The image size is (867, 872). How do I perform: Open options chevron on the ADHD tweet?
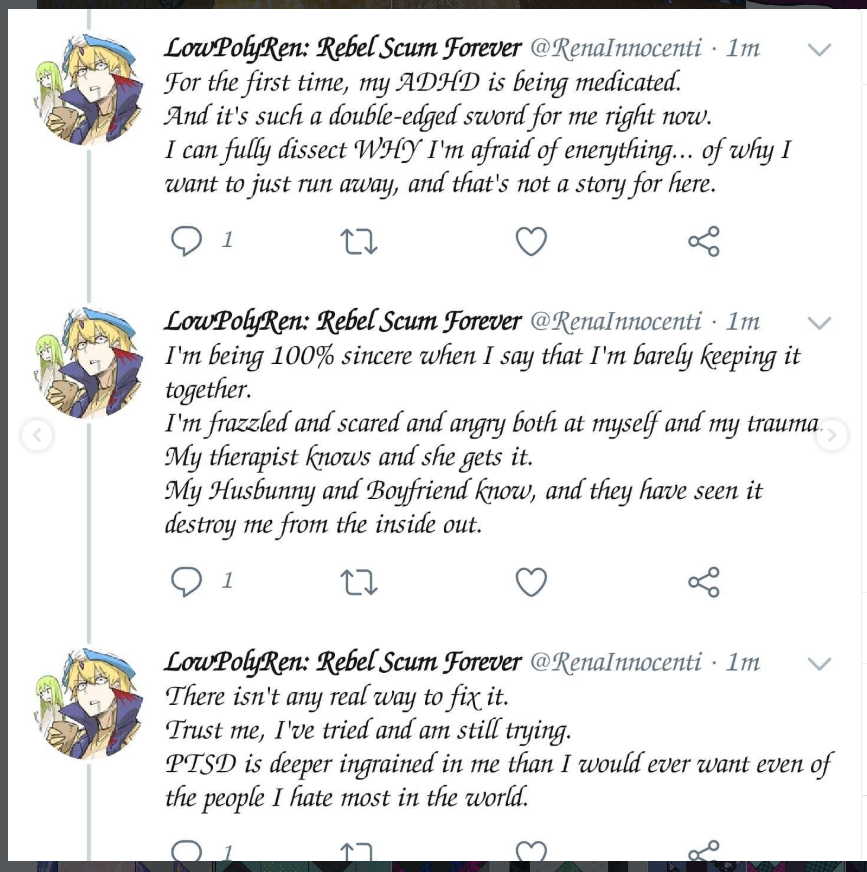coord(819,50)
